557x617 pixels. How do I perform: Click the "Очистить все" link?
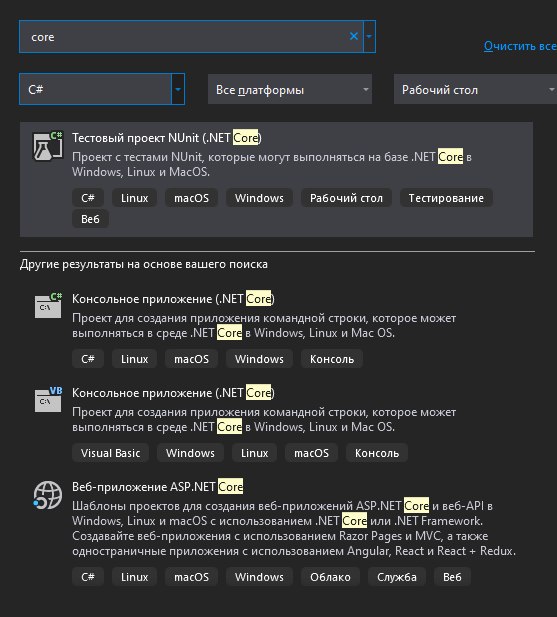520,46
